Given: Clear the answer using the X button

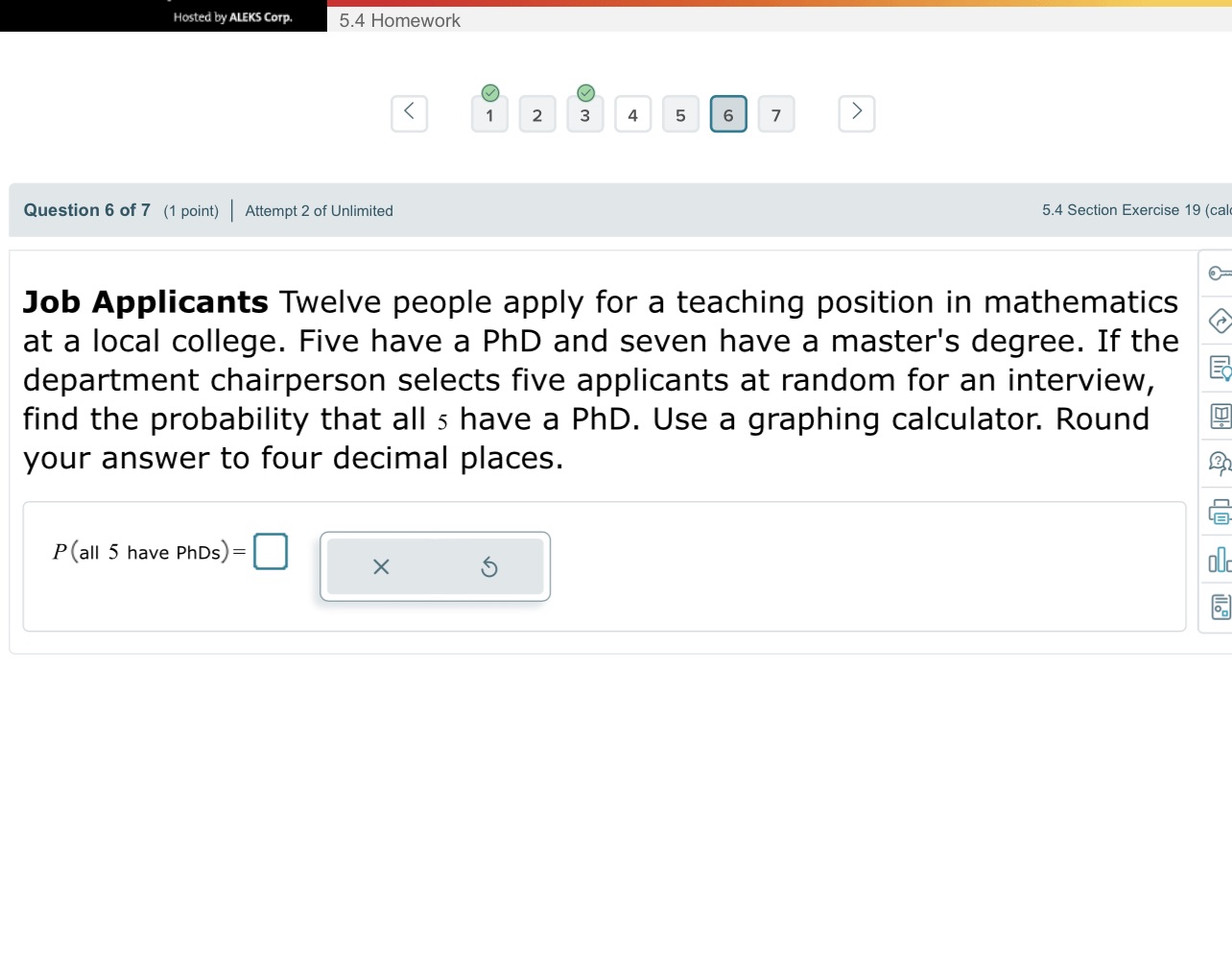Looking at the screenshot, I should click(381, 566).
